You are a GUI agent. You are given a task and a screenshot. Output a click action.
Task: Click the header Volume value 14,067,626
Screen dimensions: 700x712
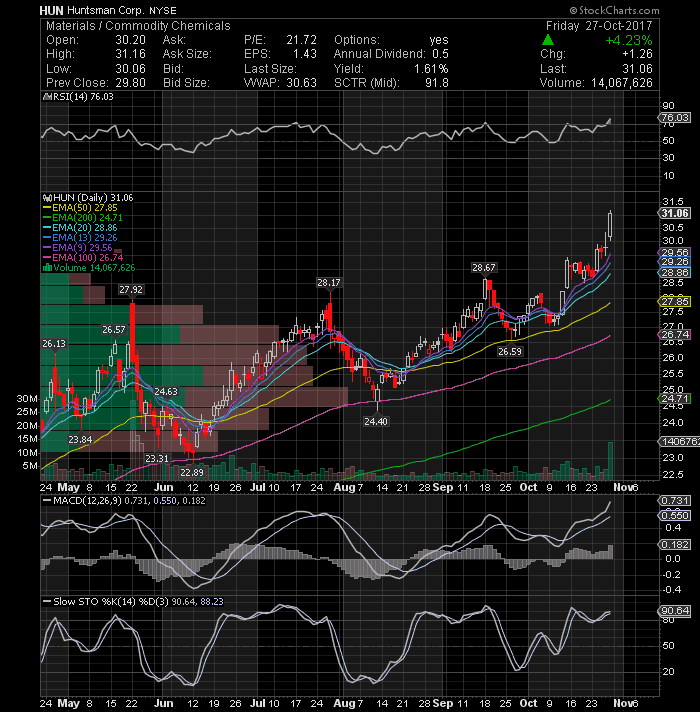coord(621,83)
